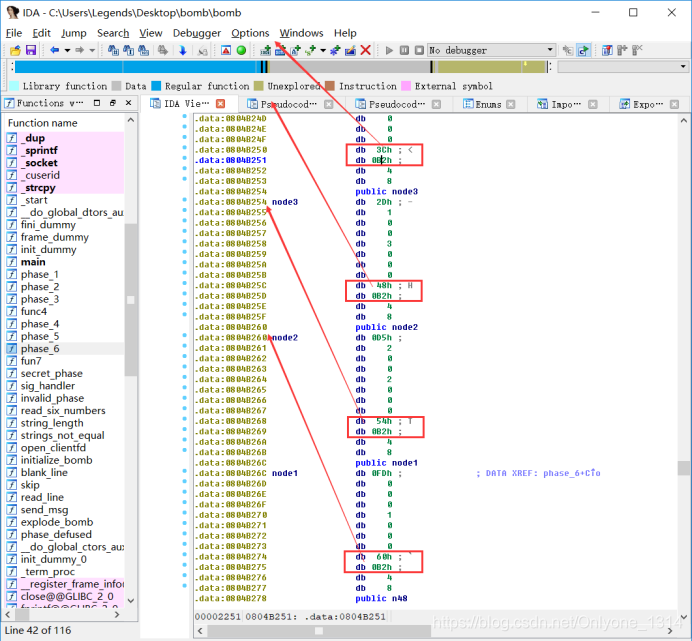Open the Debugger menu
692x641 pixels.
pos(197,33)
